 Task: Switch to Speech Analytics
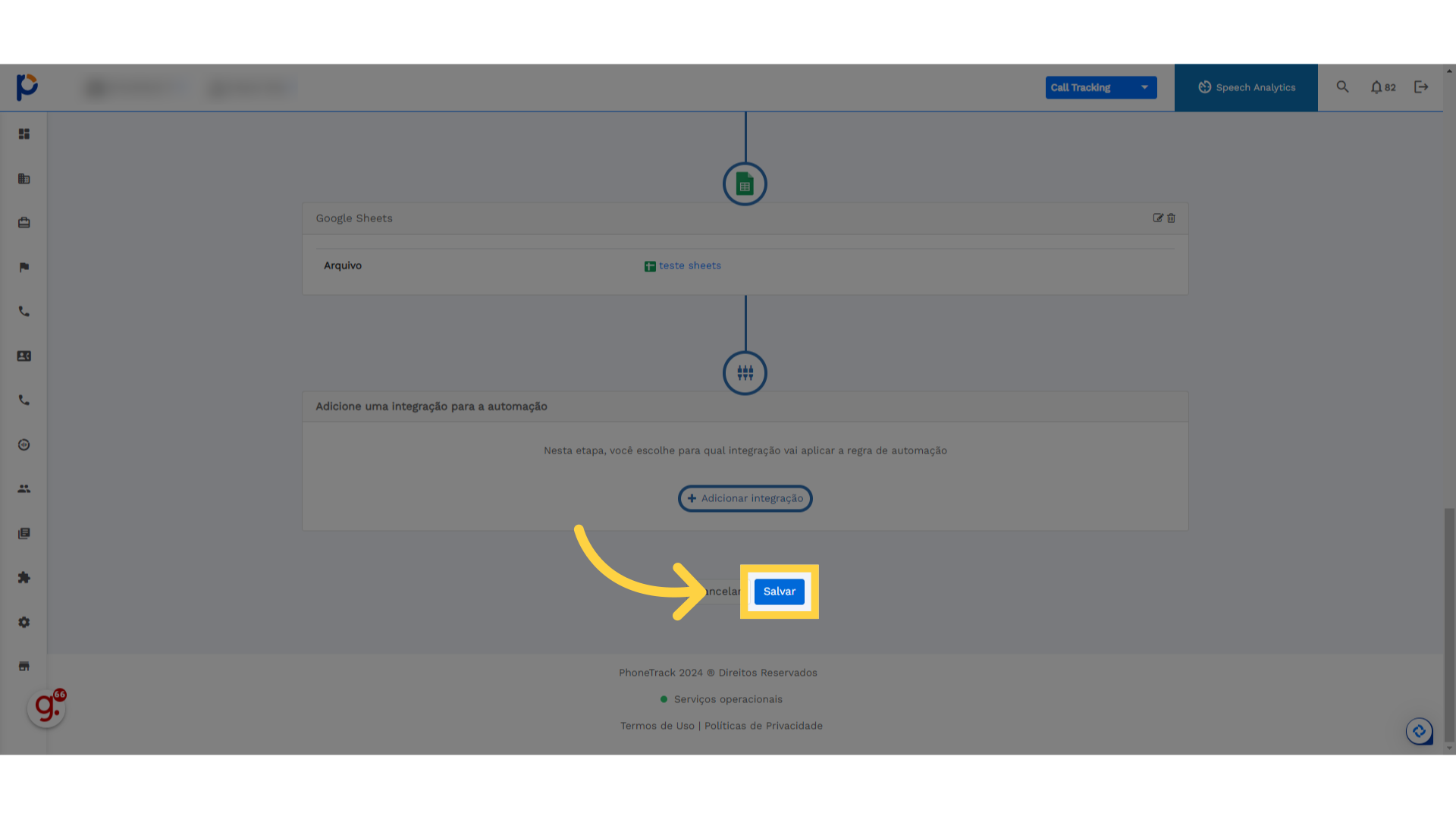pos(1246,87)
